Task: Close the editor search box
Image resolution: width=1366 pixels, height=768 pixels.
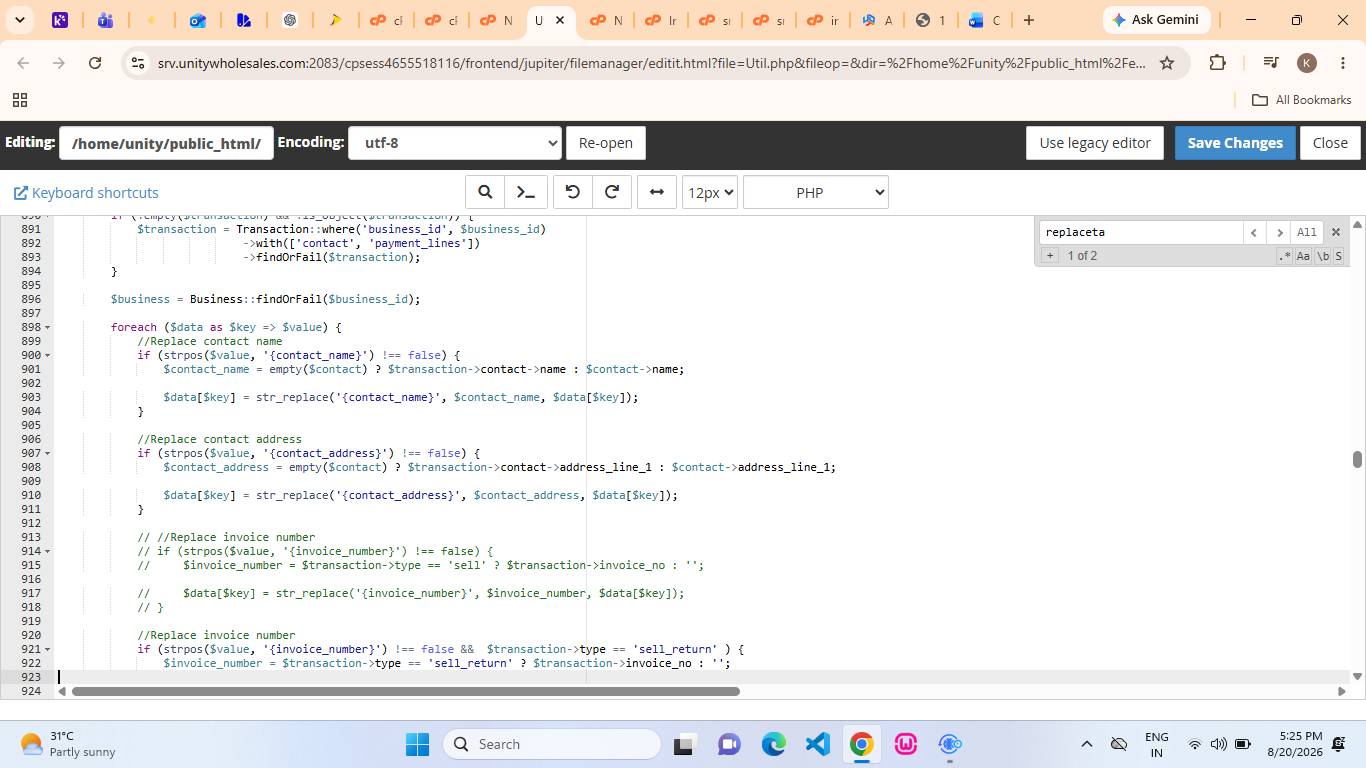Action: (x=1335, y=232)
